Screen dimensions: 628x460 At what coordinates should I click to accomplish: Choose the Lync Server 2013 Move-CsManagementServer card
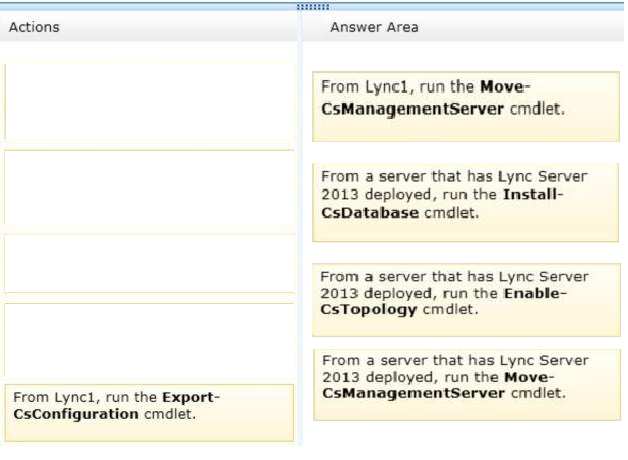point(467,385)
